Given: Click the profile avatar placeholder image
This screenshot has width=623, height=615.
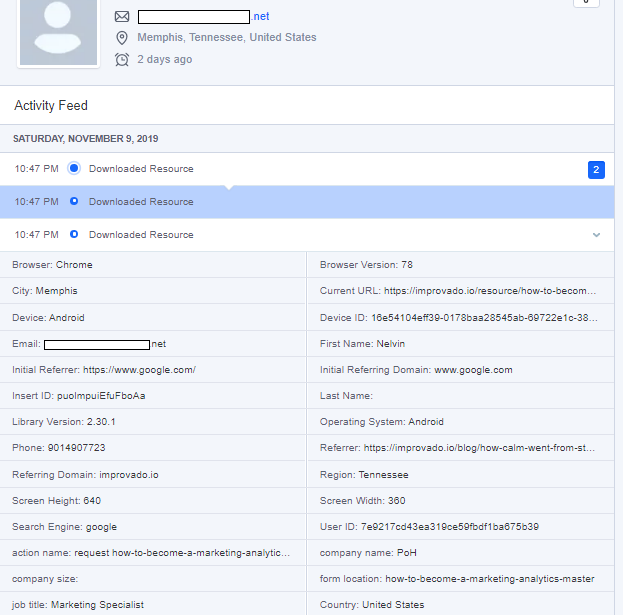Looking at the screenshot, I should tap(59, 31).
